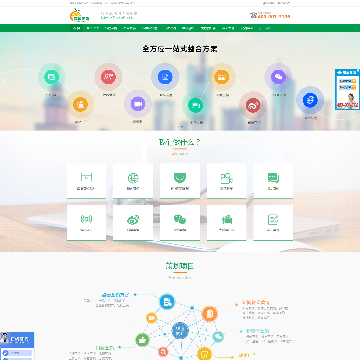Click the blue document node in network diagram
Viewport: 360px width, 360px height.
pyautogui.click(x=167, y=302)
